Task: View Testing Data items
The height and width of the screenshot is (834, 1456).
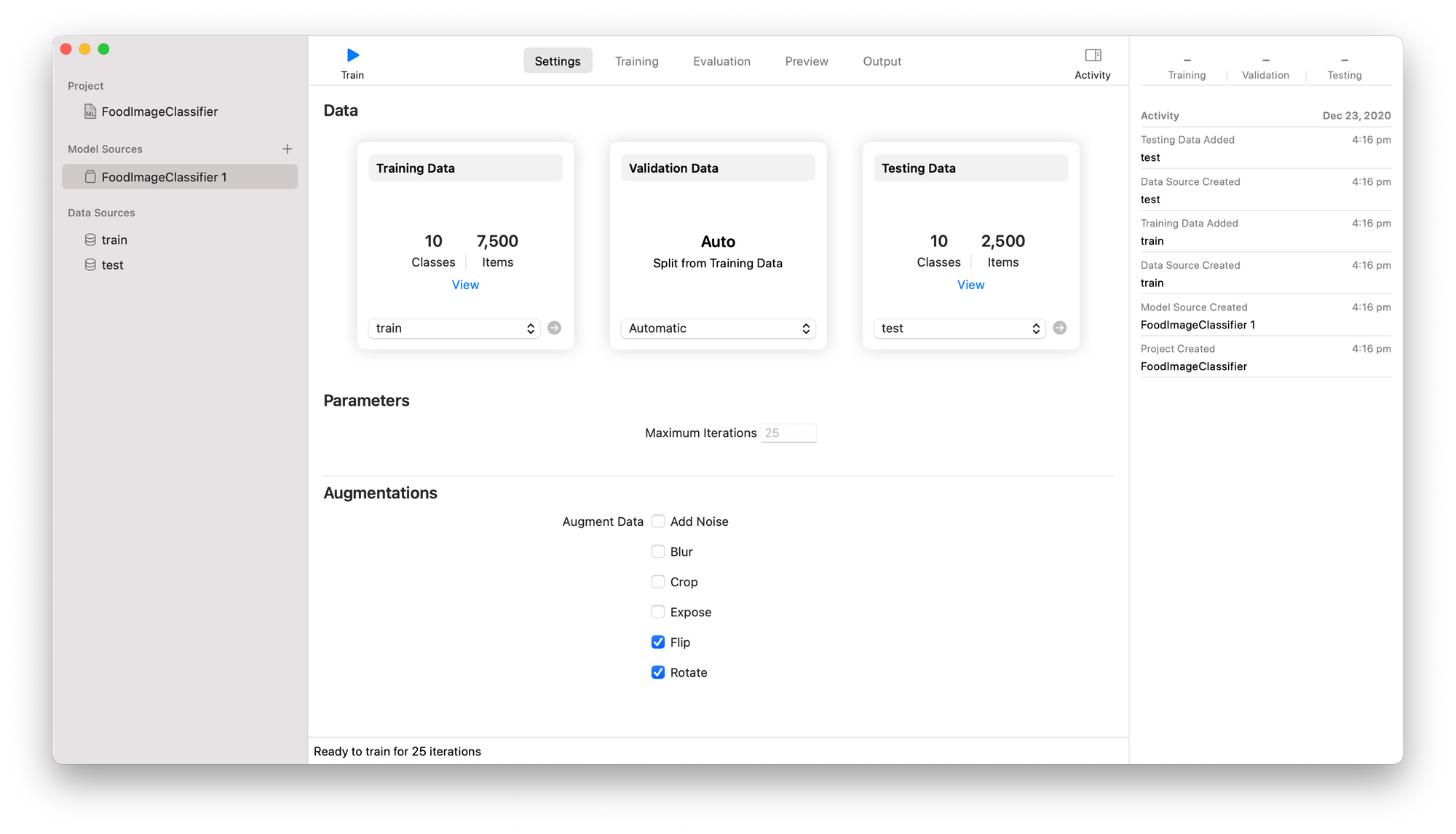Action: [x=968, y=284]
